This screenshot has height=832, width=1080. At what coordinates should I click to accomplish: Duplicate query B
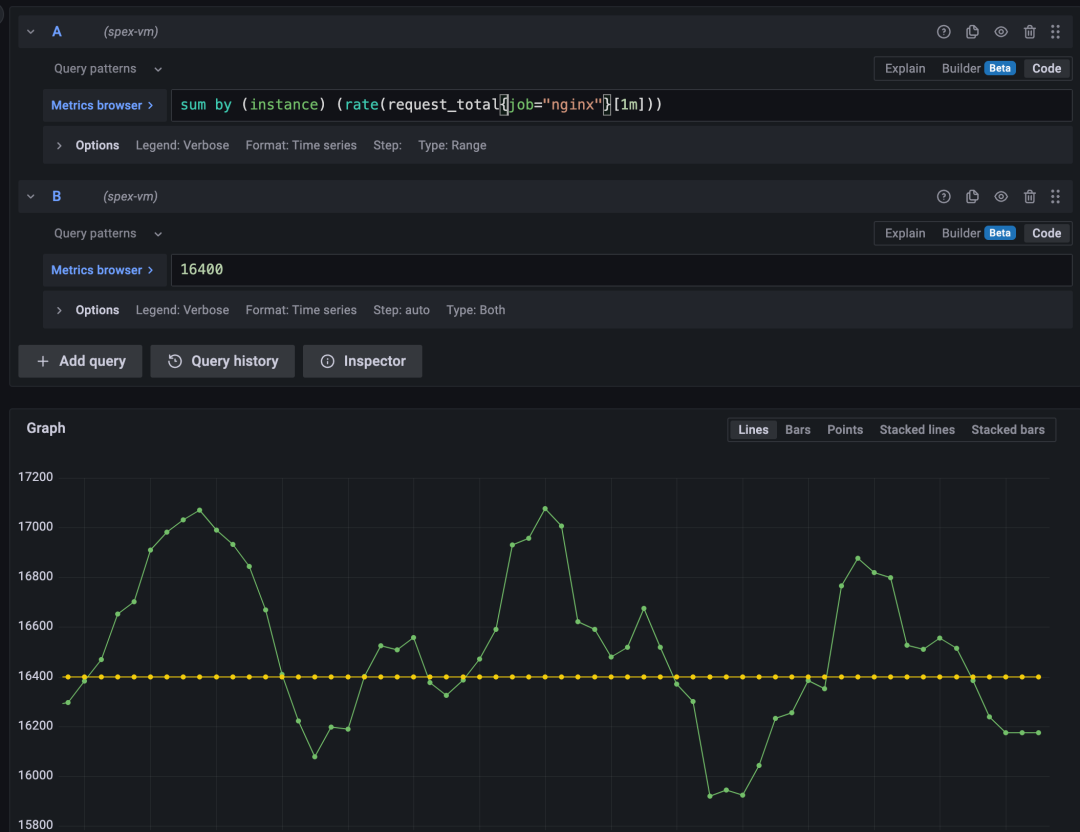pos(973,196)
